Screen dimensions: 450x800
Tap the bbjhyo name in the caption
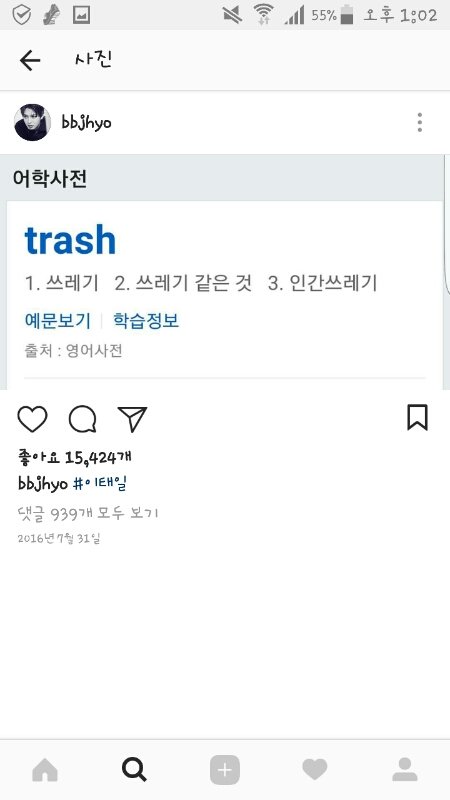pyautogui.click(x=43, y=484)
